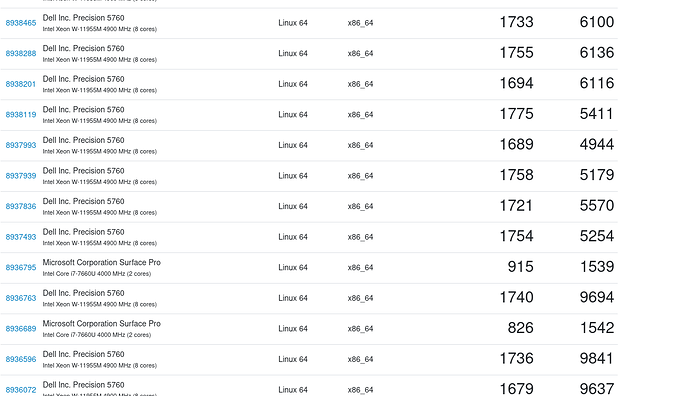Viewport: 690px width, 396px height.
Task: Click multi-core score 4944
Action: [x=596, y=144]
